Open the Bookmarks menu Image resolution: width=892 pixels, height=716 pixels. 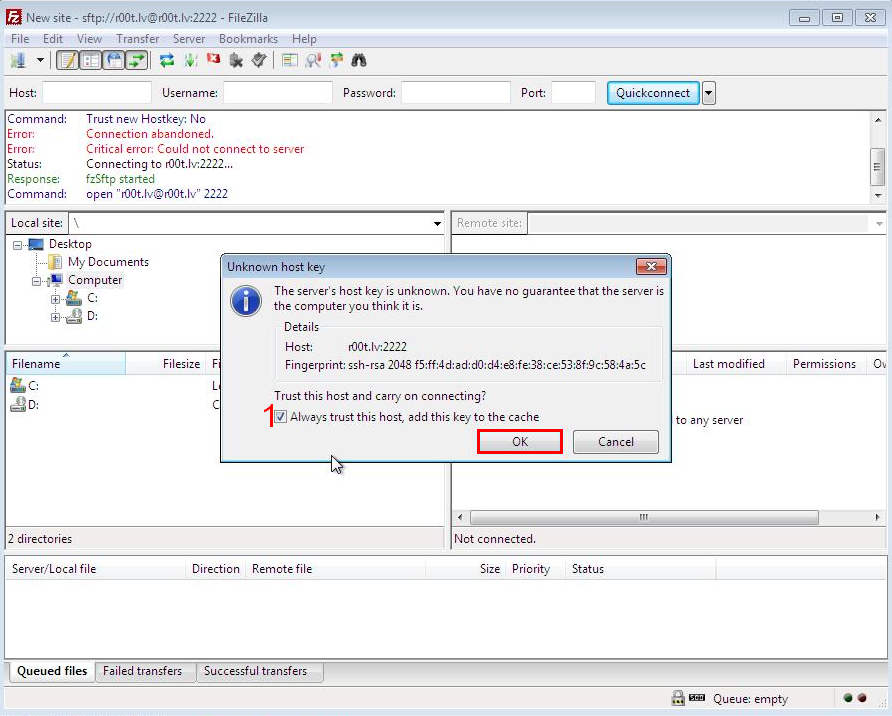tap(248, 39)
